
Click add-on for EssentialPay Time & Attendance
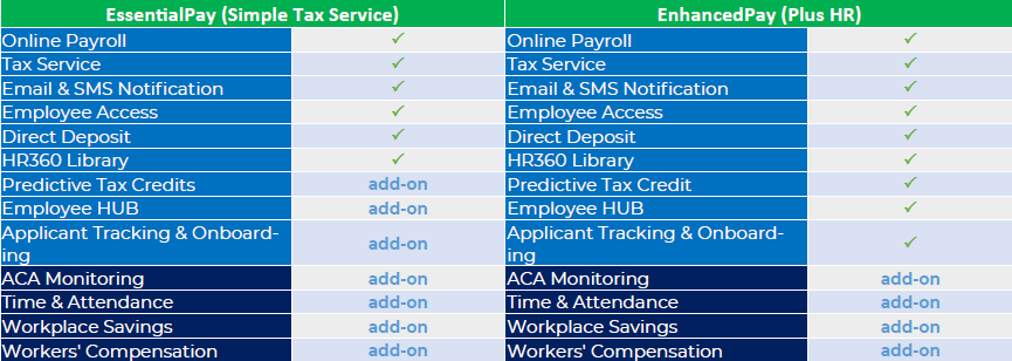398,302
